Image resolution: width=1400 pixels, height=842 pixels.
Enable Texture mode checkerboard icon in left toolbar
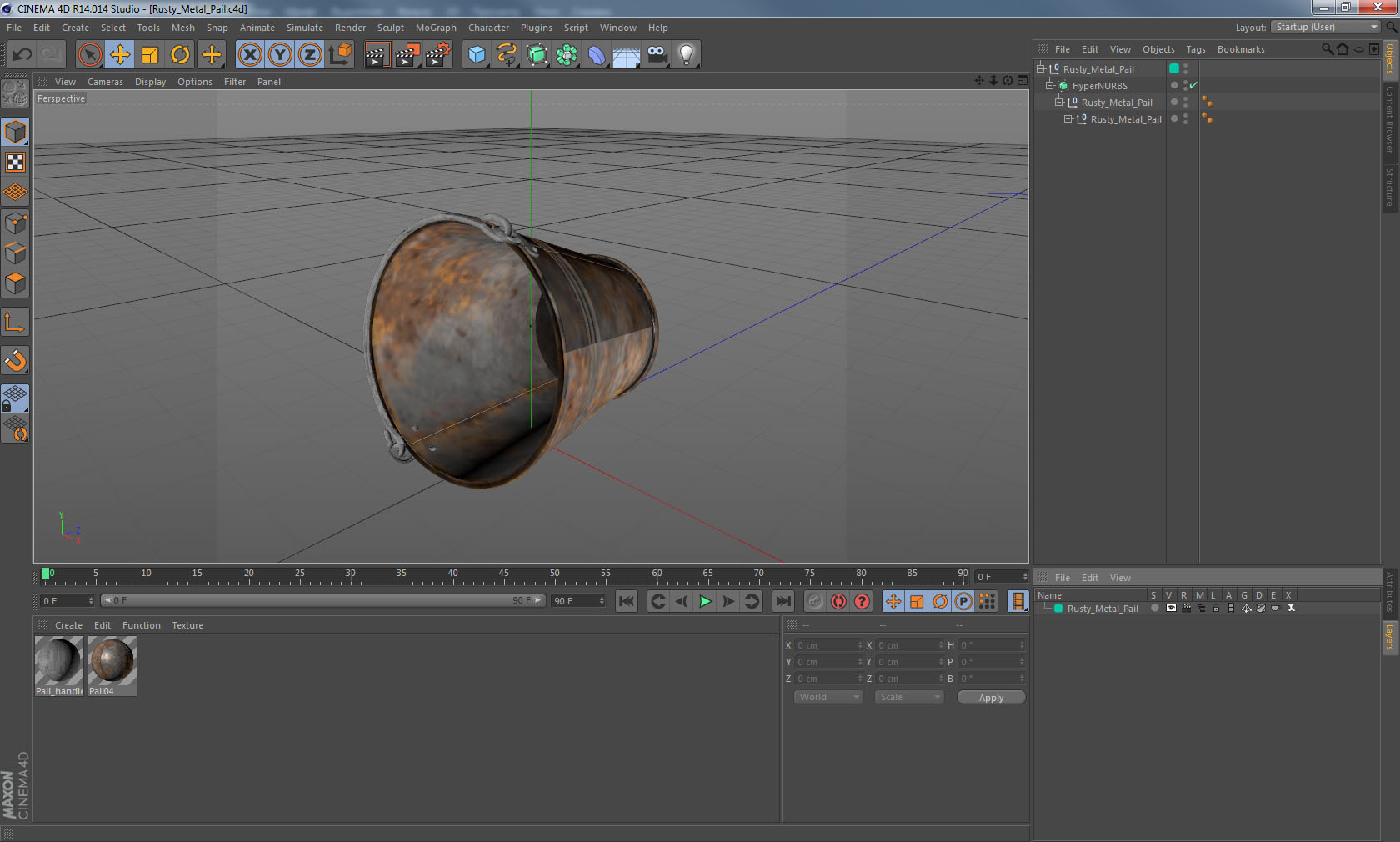point(15,163)
